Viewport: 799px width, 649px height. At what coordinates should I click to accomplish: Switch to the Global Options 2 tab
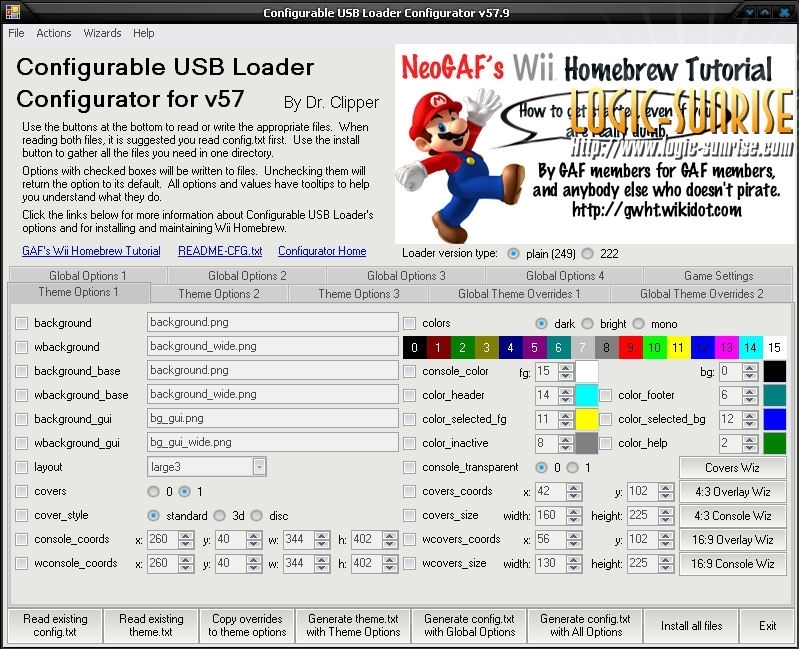tap(247, 276)
